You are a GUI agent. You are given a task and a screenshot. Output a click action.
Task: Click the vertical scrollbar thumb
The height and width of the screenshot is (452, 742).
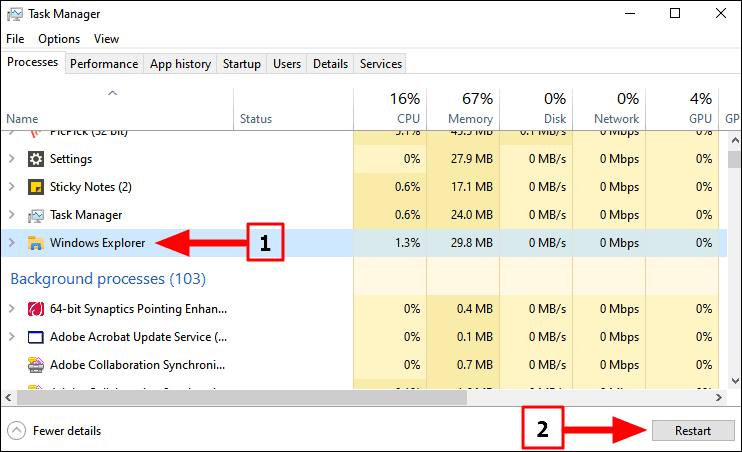pyautogui.click(x=734, y=159)
